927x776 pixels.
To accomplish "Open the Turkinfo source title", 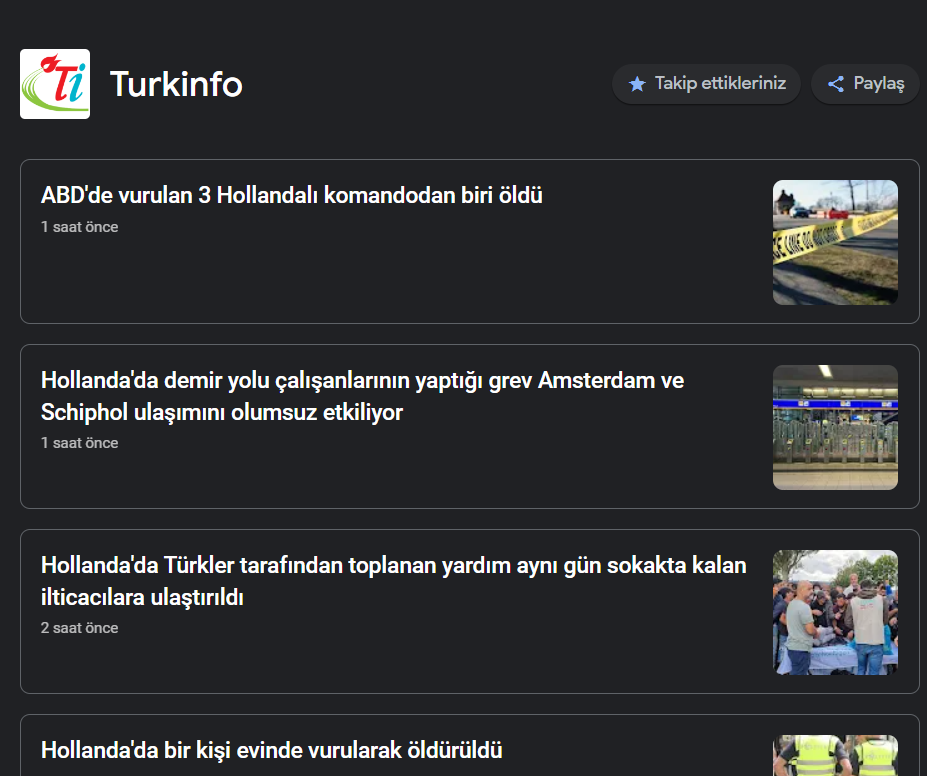I will 176,84.
